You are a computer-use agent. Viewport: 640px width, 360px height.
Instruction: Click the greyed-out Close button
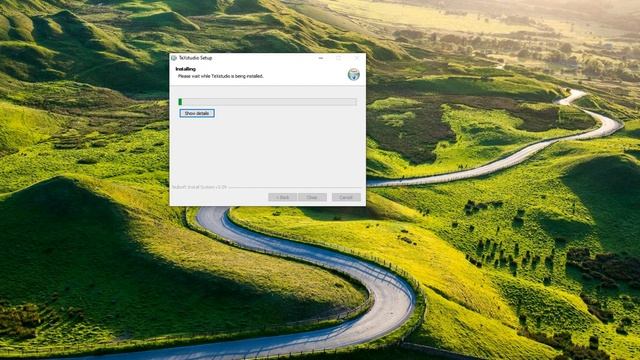(312, 197)
